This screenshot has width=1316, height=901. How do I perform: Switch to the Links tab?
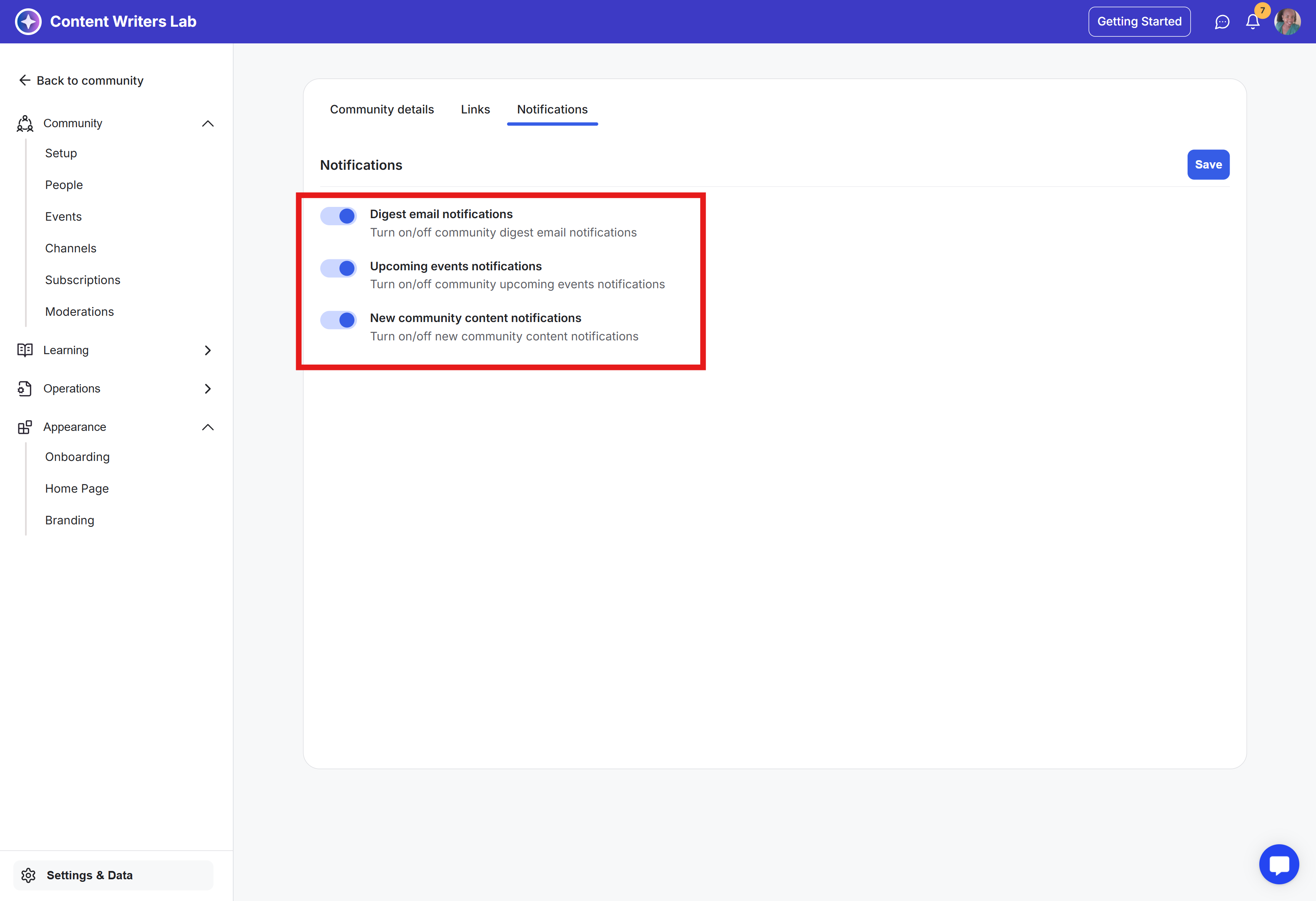[x=475, y=109]
